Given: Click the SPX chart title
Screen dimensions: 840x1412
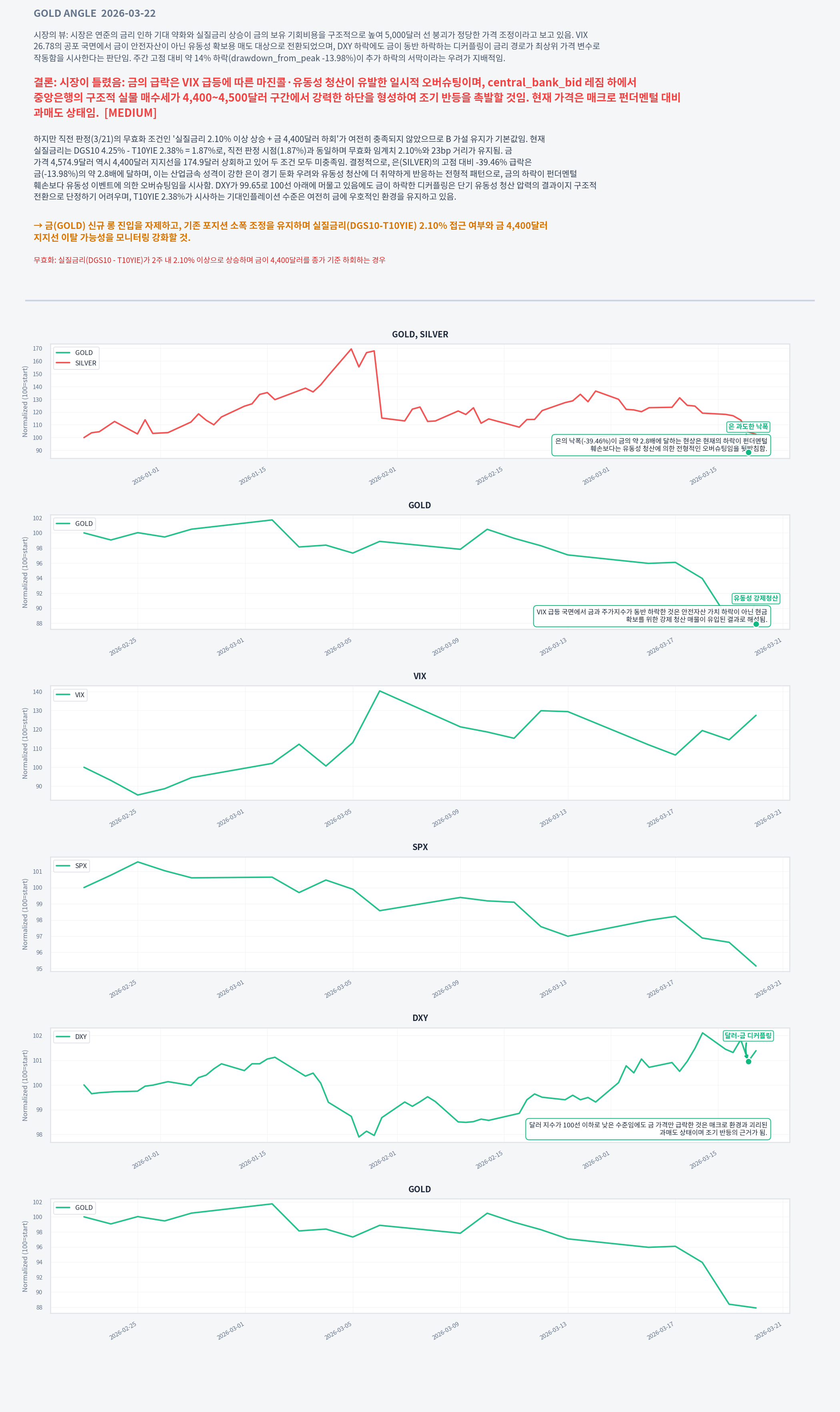Looking at the screenshot, I should coord(420,847).
